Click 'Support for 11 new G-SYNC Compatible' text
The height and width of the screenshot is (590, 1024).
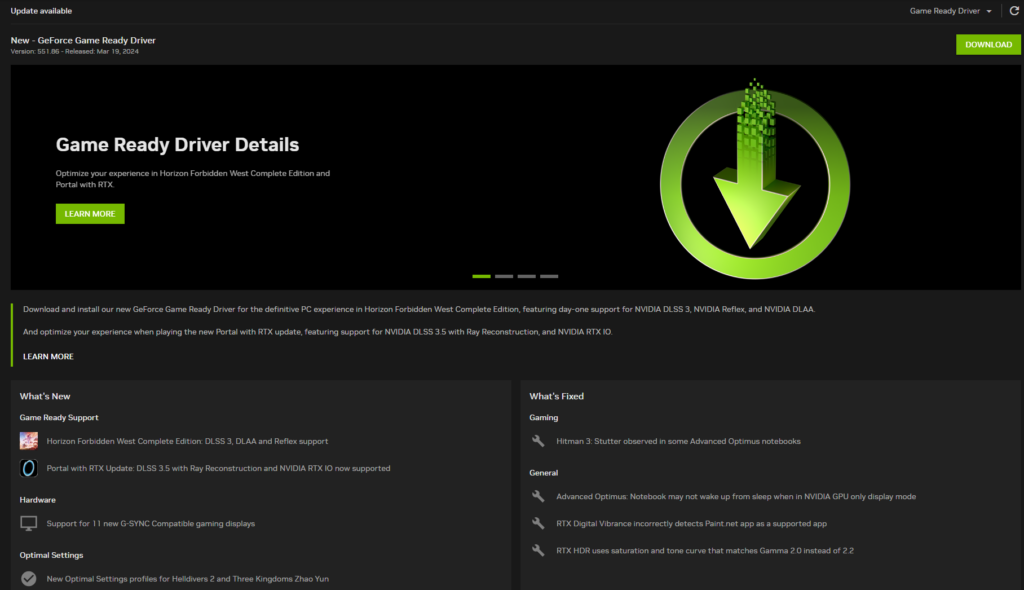pos(151,524)
